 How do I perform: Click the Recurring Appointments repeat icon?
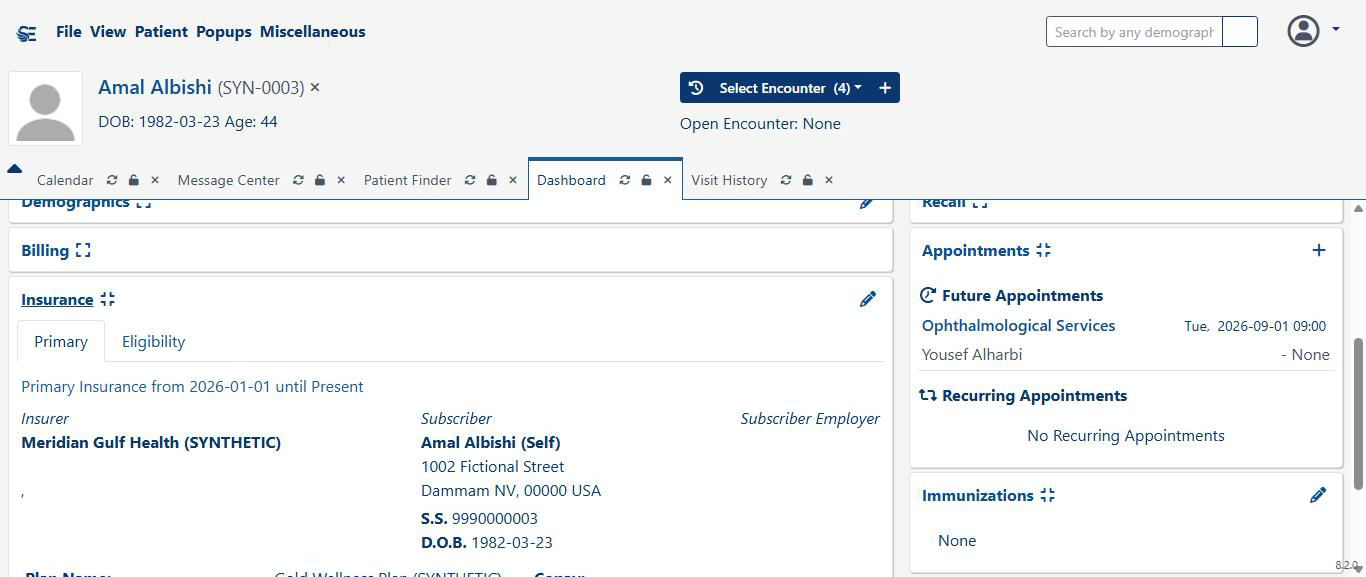click(x=928, y=395)
